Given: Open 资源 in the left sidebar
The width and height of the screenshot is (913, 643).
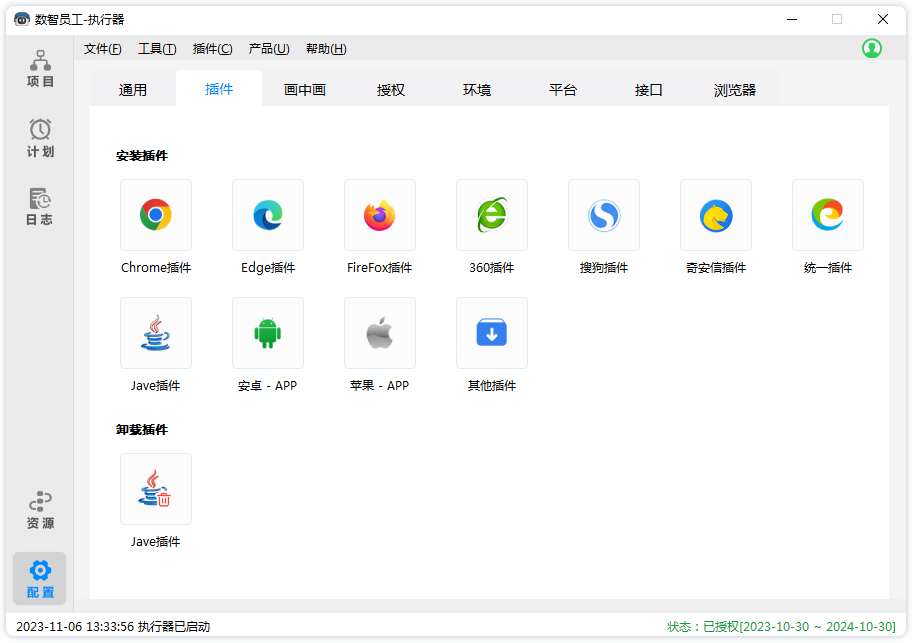Looking at the screenshot, I should pyautogui.click(x=40, y=510).
